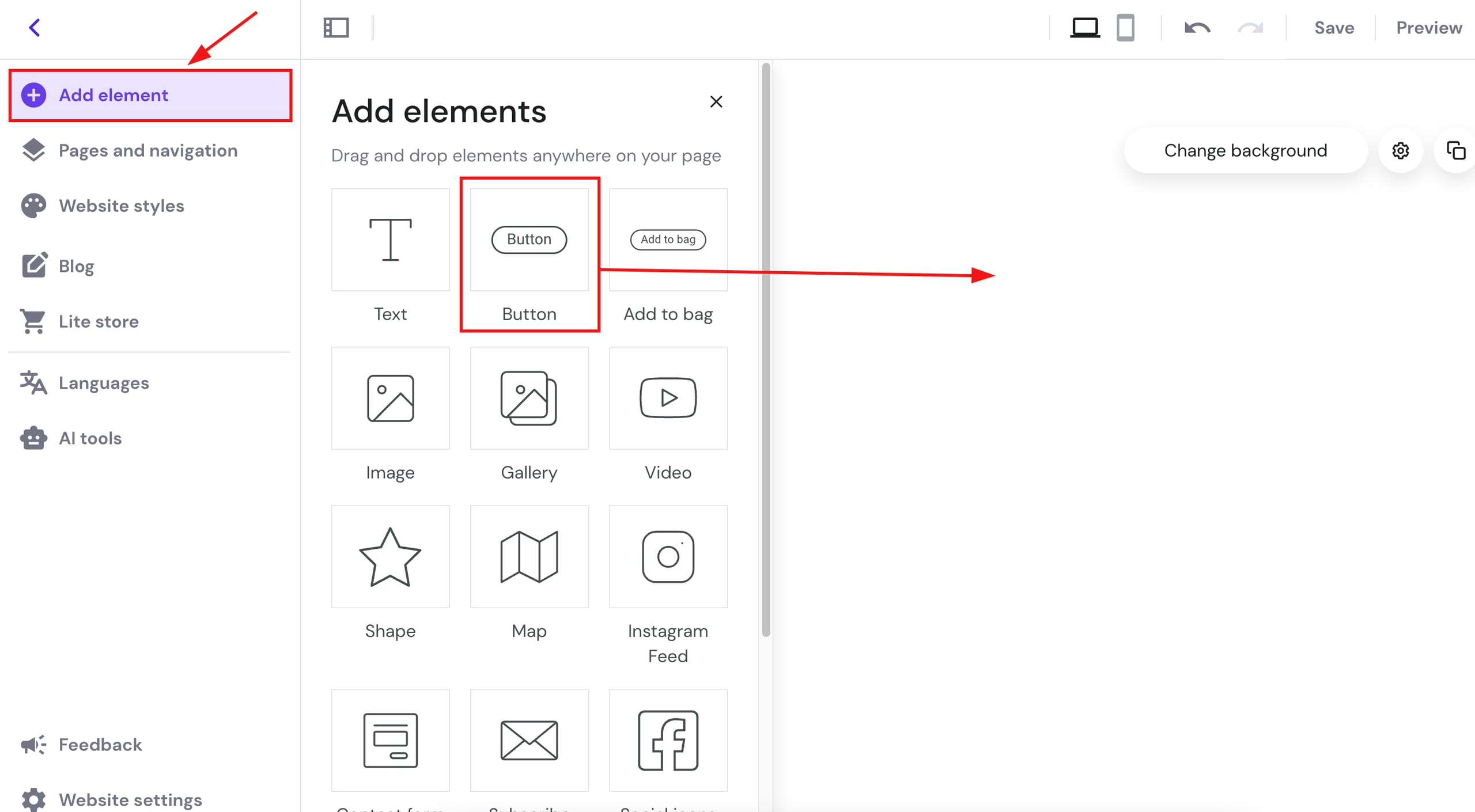The image size is (1475, 812).
Task: Open Pages and navigation menu
Action: tap(147, 151)
